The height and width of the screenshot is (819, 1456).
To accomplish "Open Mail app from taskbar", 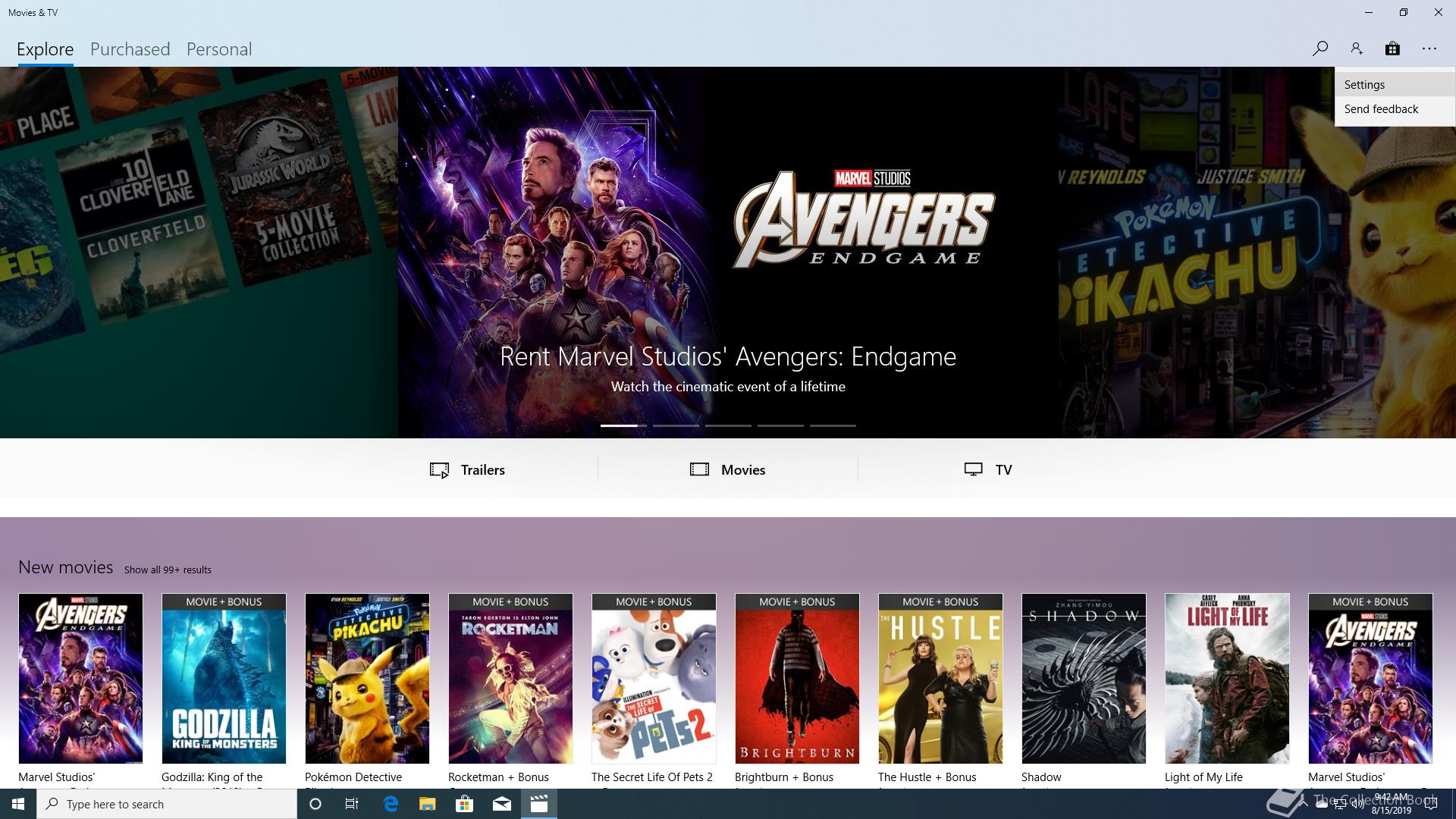I will 501,804.
